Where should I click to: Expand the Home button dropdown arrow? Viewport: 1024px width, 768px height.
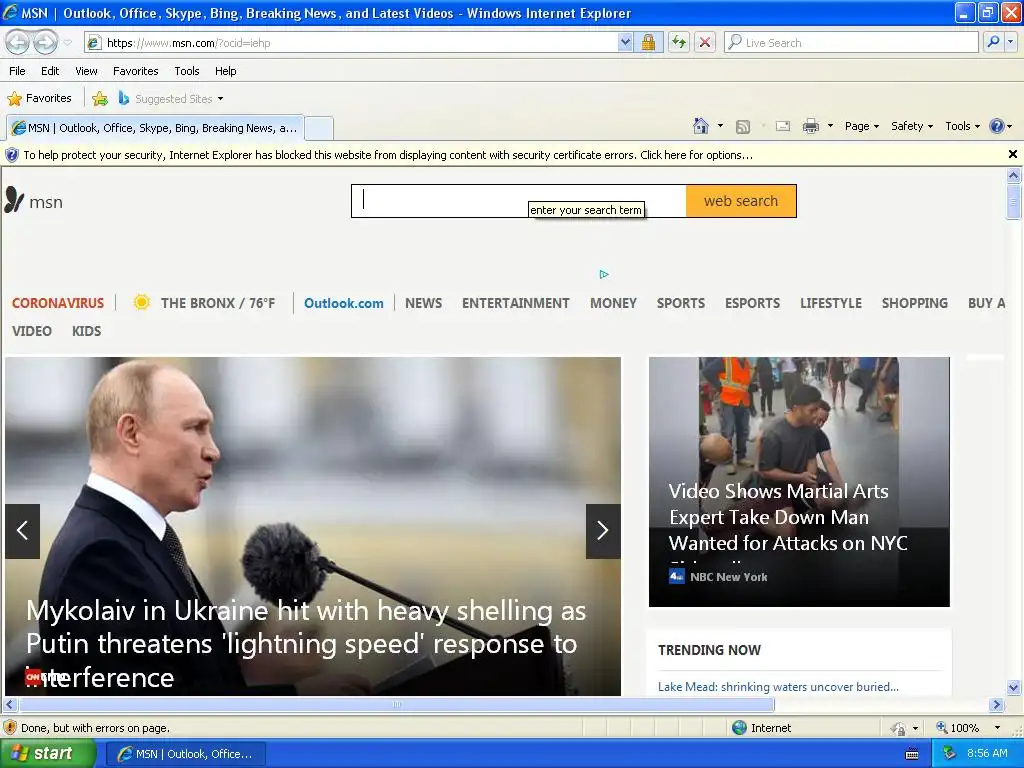[720, 126]
